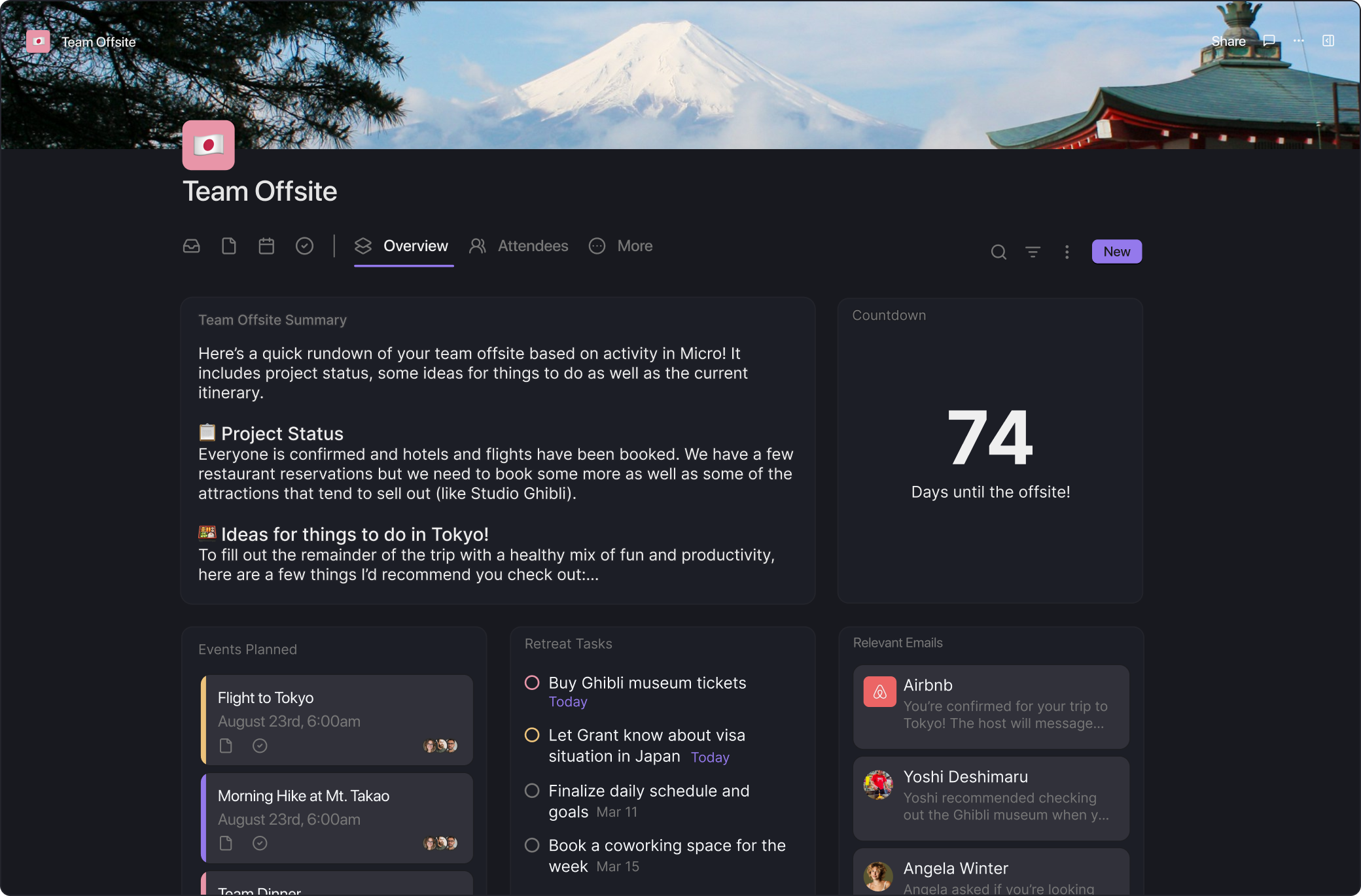Click the Retreat Tasks section title

(x=568, y=644)
